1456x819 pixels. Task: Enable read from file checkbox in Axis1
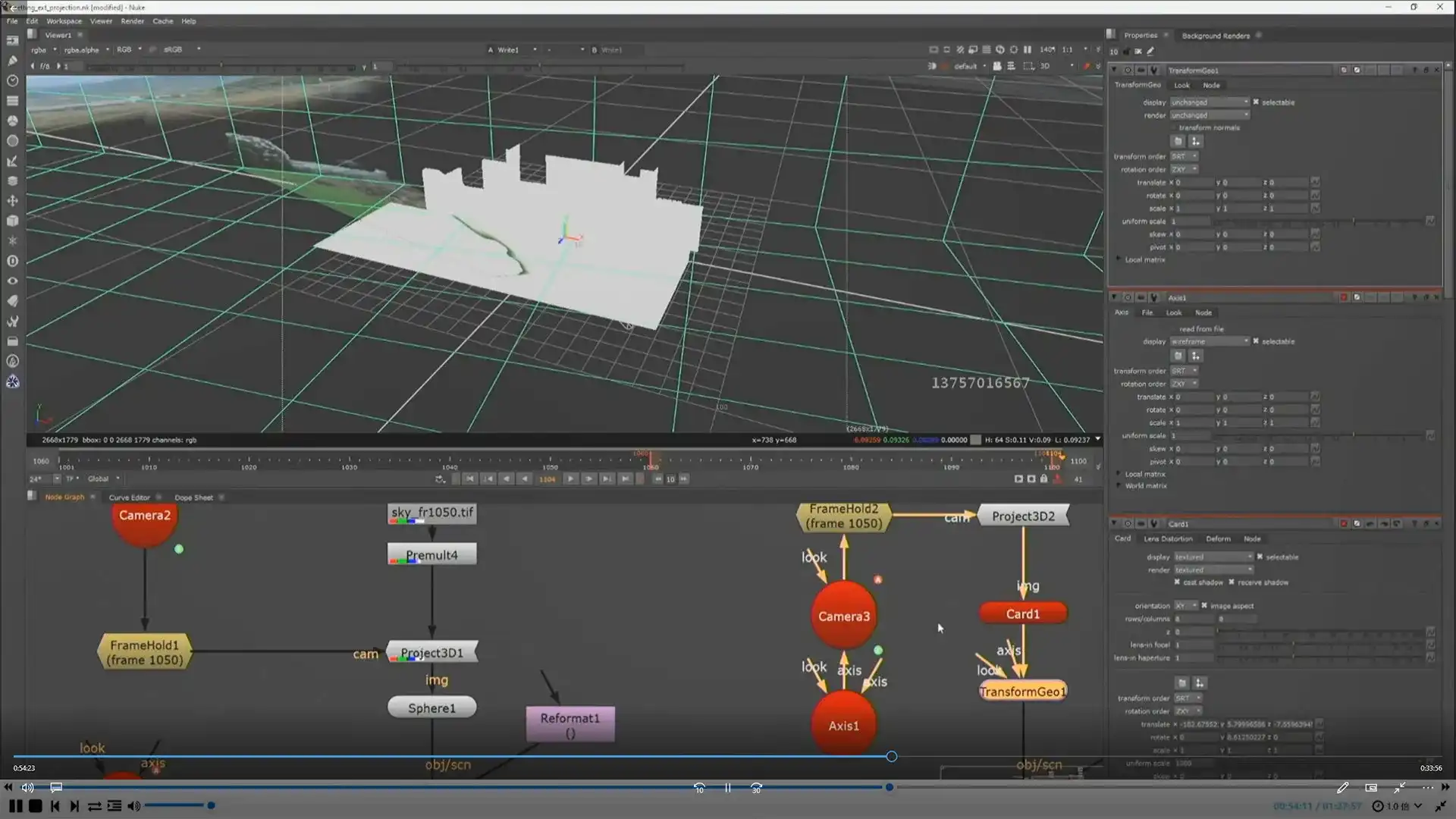pyautogui.click(x=1174, y=329)
